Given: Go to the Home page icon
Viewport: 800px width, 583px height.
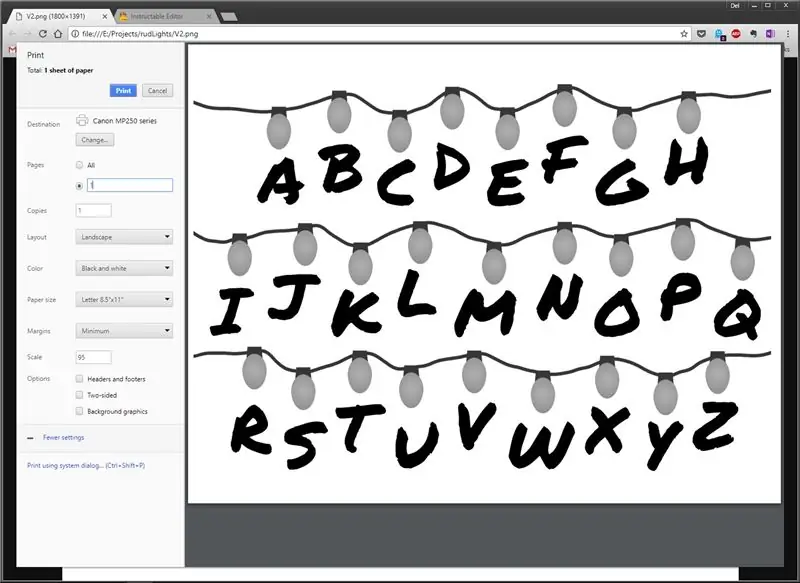Looking at the screenshot, I should coord(58,34).
